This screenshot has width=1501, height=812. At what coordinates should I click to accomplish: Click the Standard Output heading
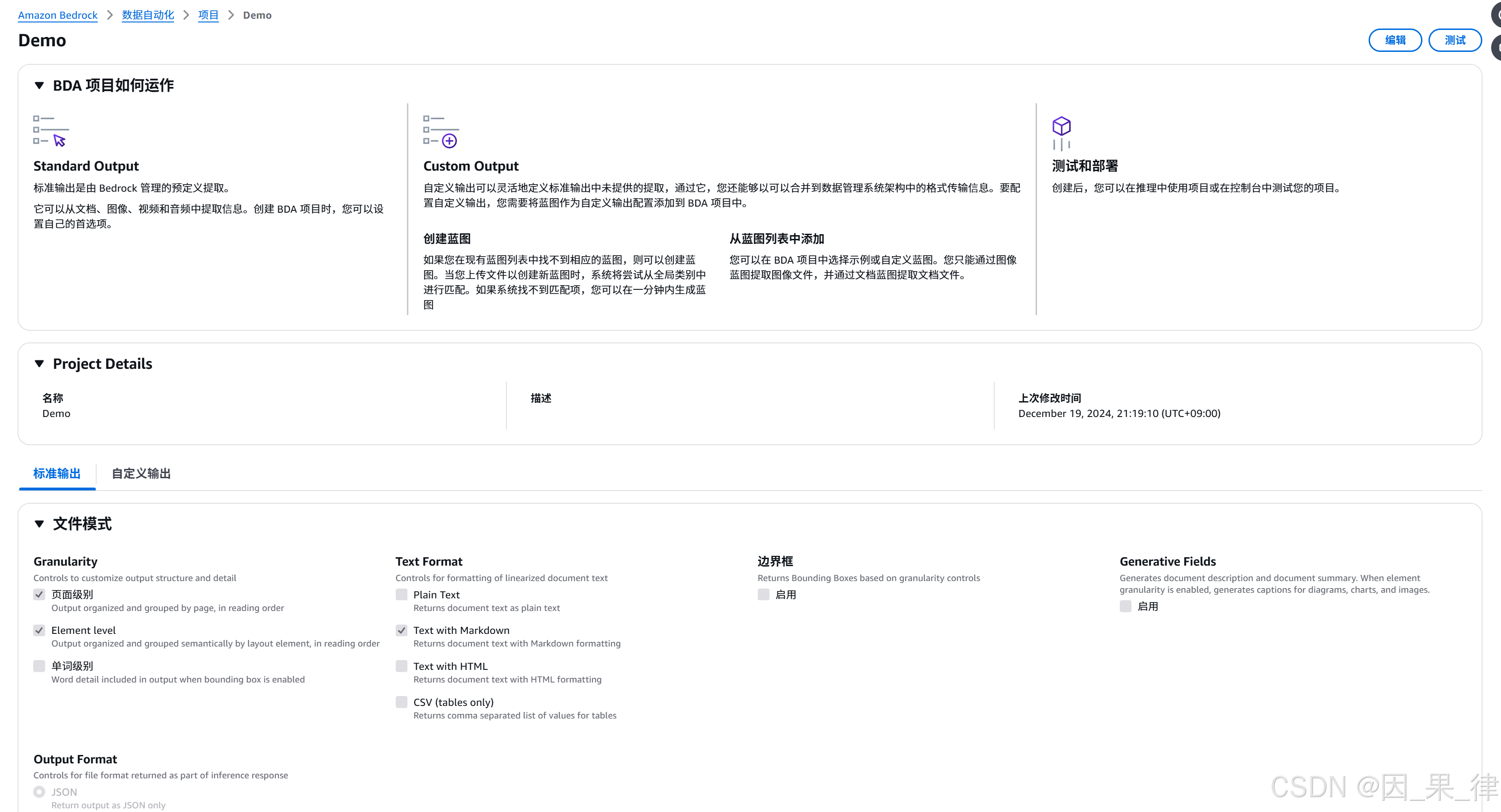[x=86, y=166]
